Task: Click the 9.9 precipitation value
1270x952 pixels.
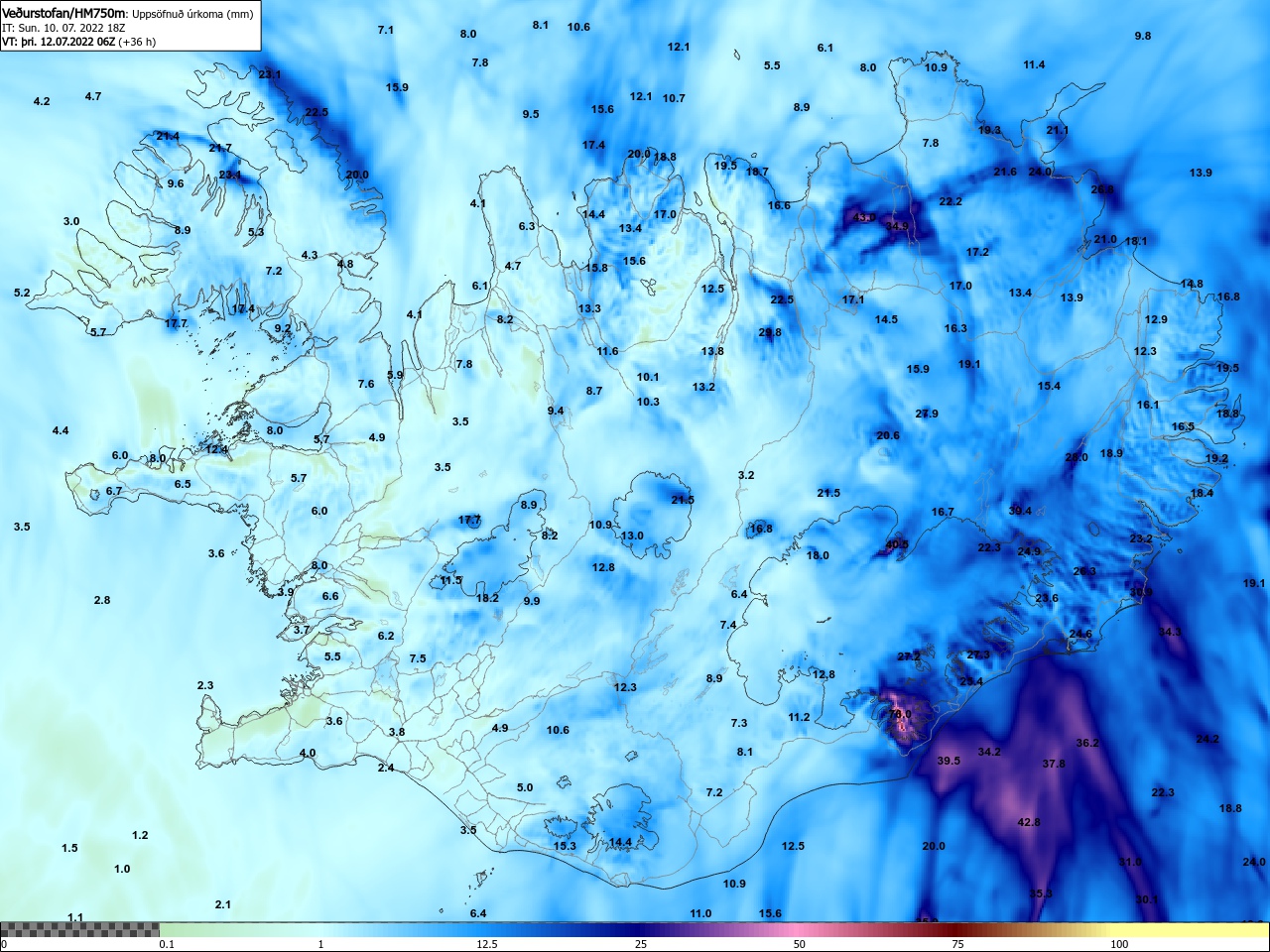Action: tap(532, 601)
